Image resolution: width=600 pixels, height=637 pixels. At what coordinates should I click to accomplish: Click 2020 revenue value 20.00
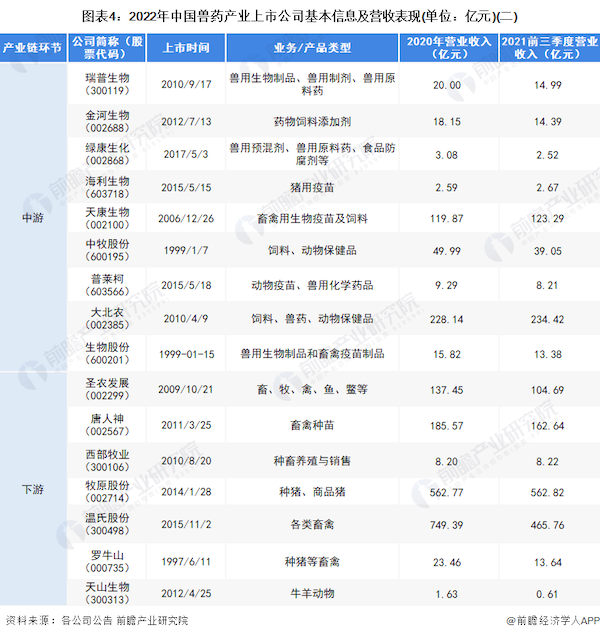pyautogui.click(x=446, y=85)
